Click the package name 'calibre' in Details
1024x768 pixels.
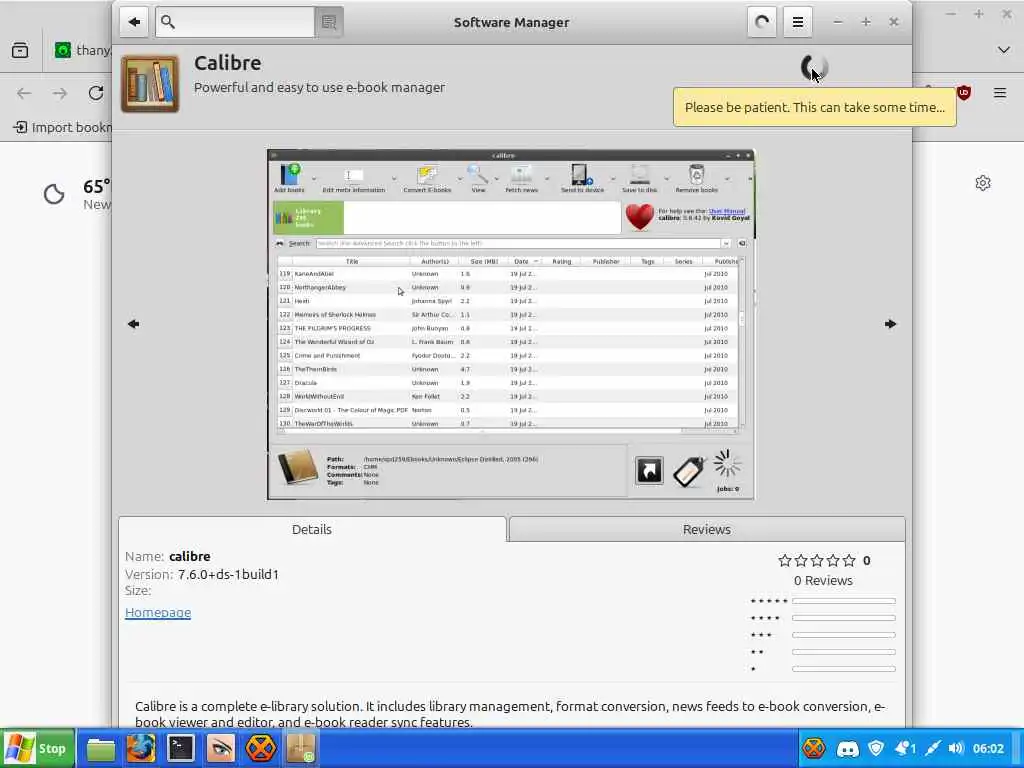click(x=189, y=556)
